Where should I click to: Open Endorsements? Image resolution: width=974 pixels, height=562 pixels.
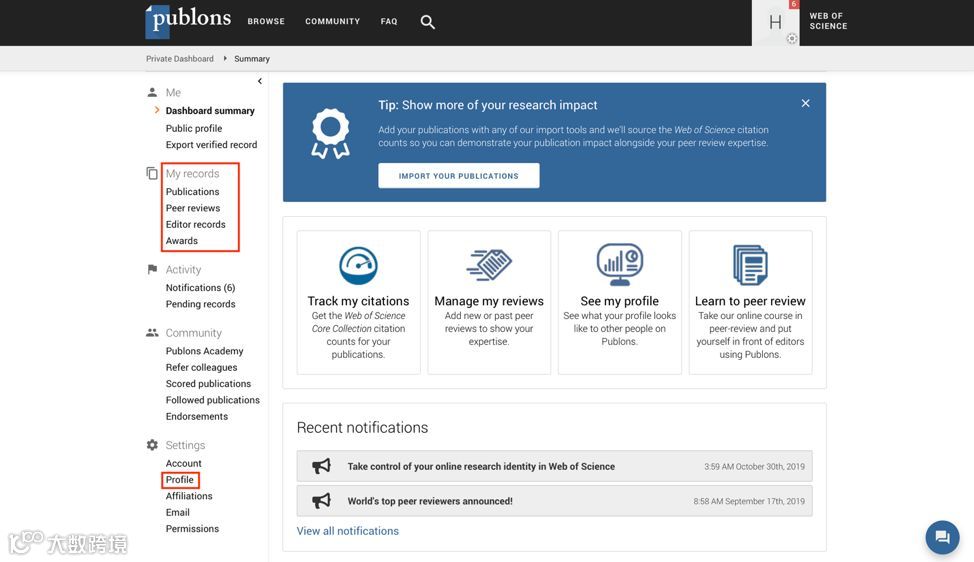(x=196, y=416)
